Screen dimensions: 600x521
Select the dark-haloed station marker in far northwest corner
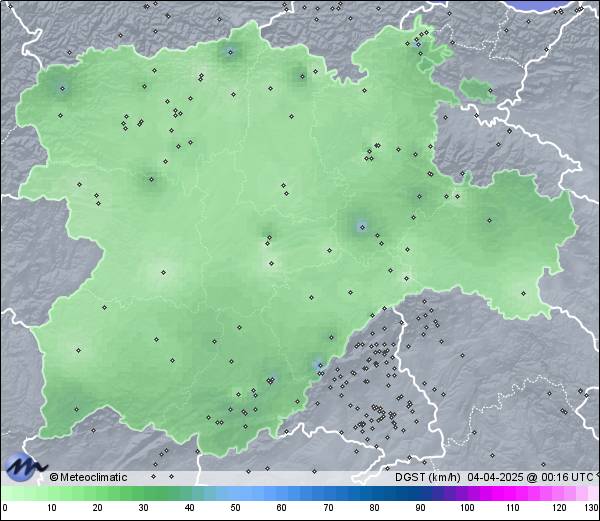click(63, 89)
